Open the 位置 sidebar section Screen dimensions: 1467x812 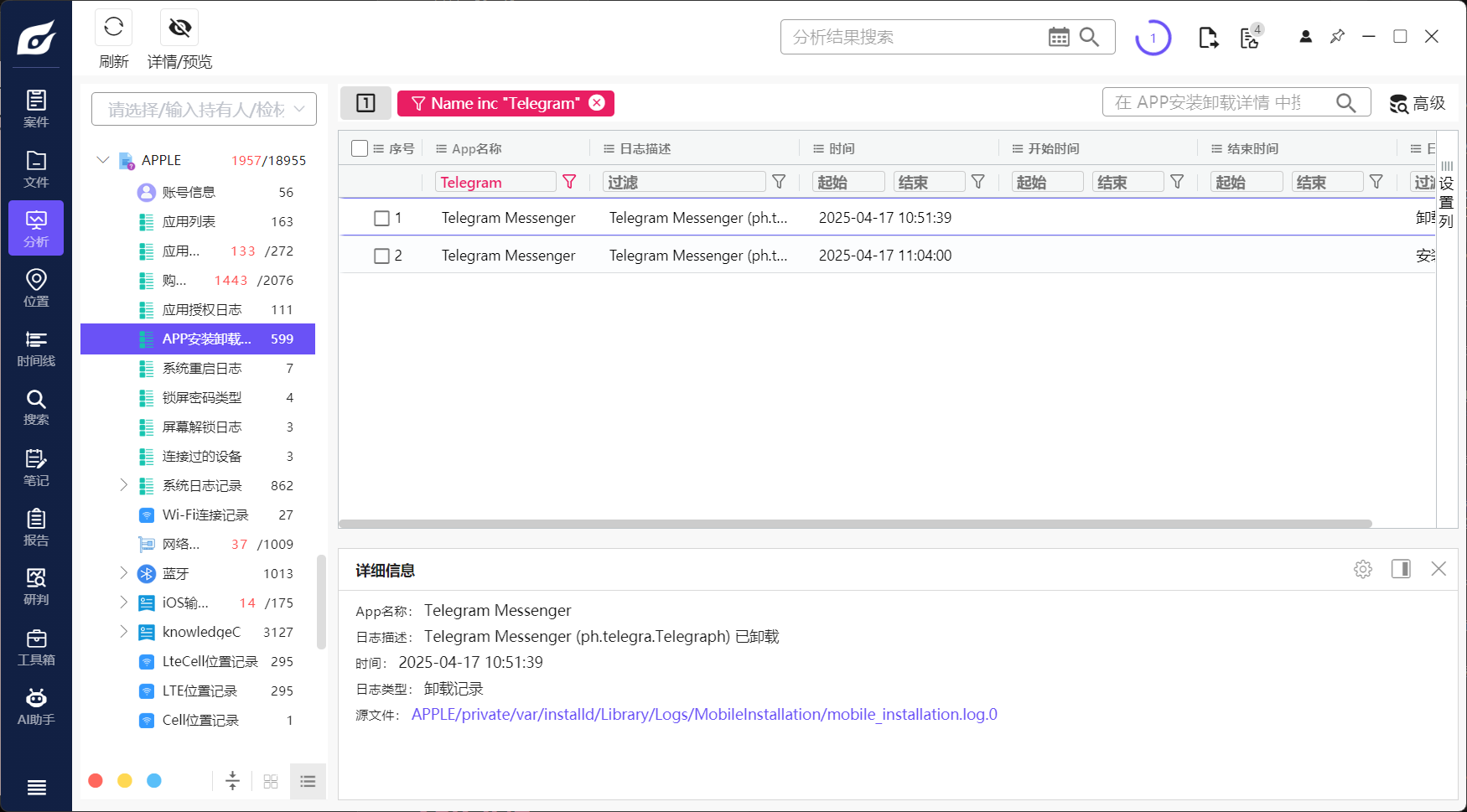pos(36,287)
